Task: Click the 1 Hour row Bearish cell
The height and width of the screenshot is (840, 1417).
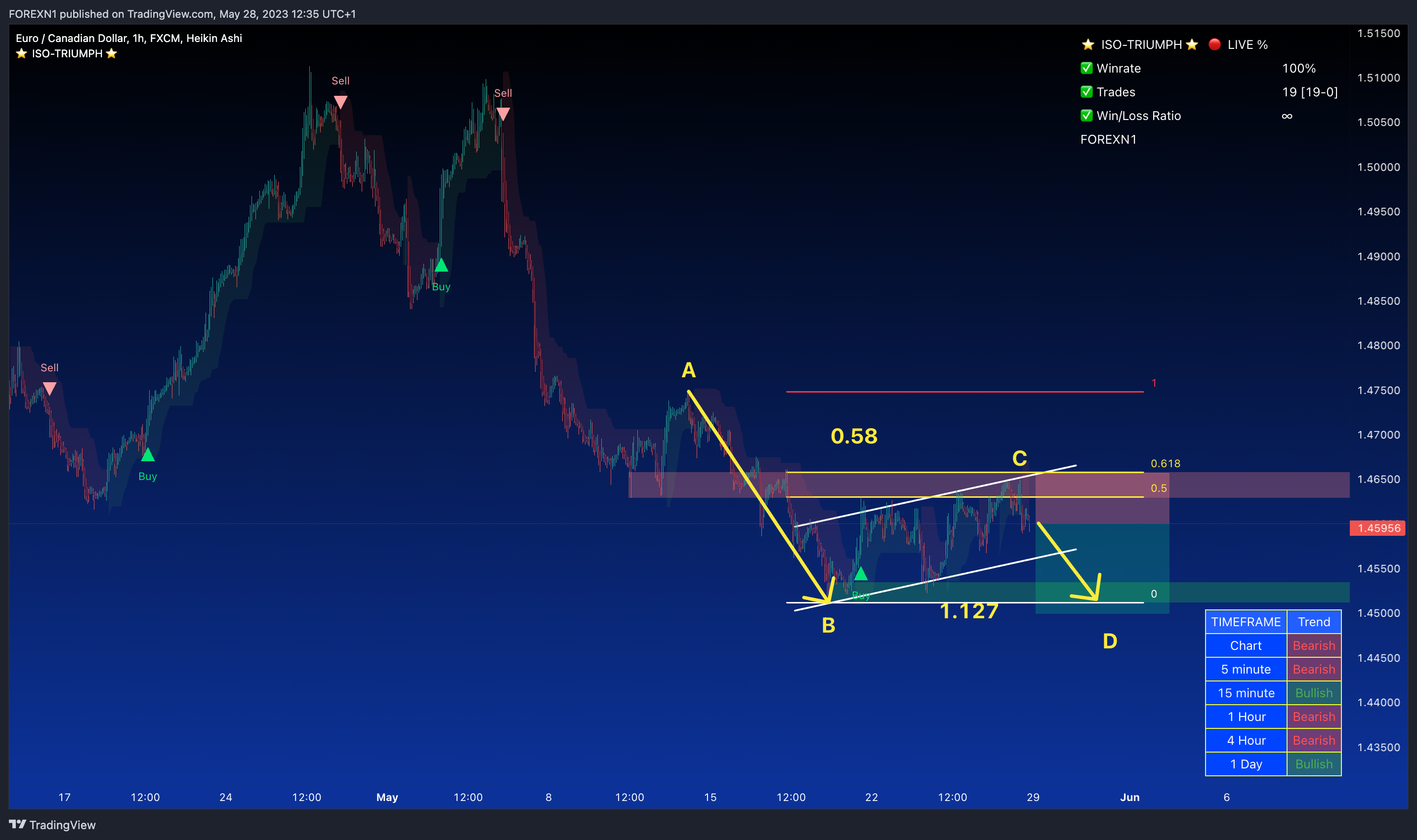Action: click(1314, 717)
